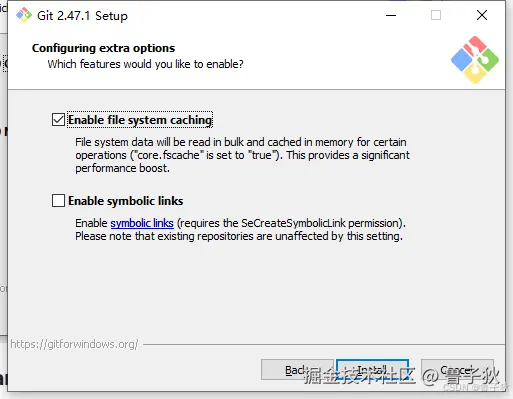Click the "Enable symbolic links" label text

pos(126,201)
